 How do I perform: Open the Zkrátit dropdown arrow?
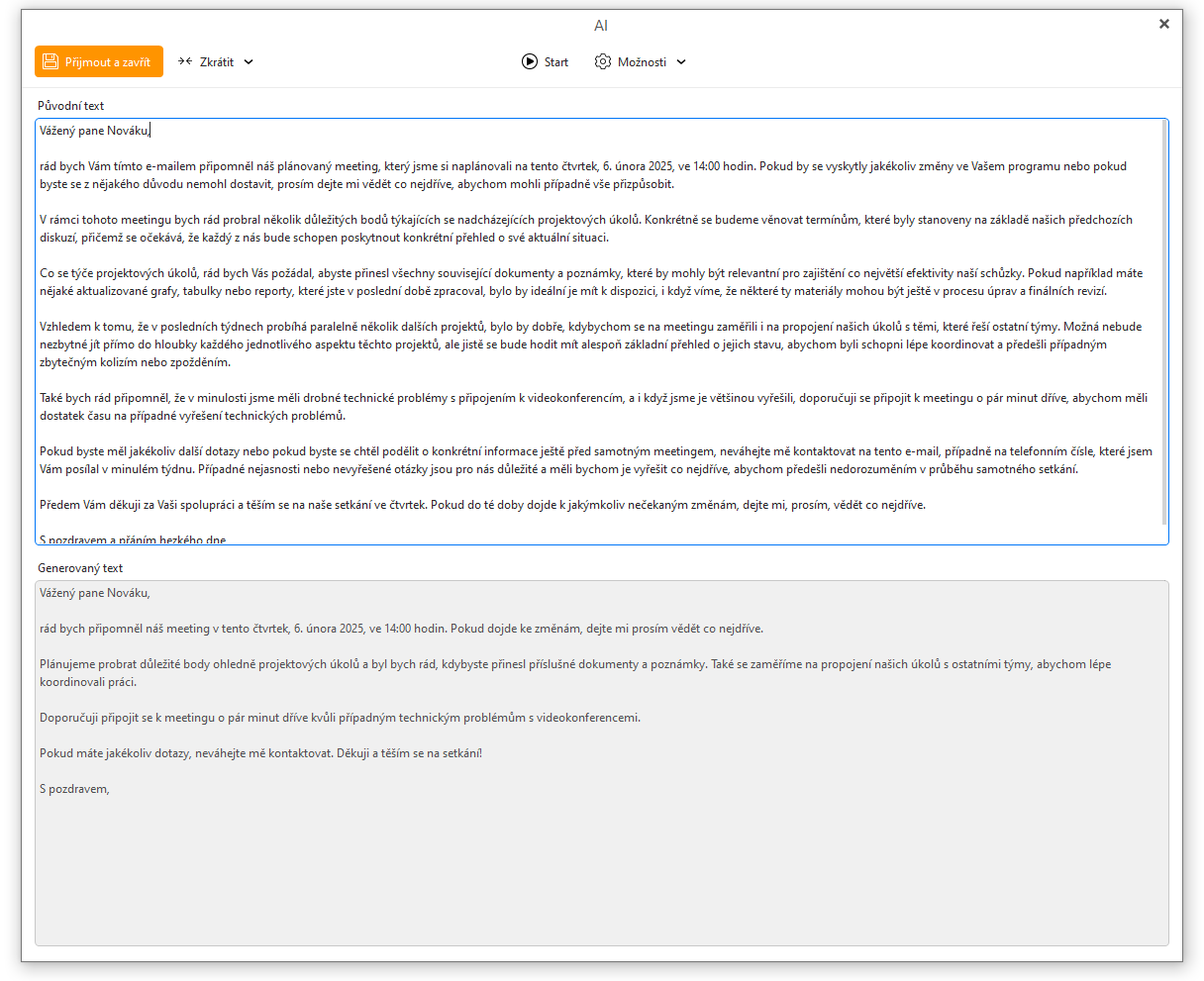(249, 61)
